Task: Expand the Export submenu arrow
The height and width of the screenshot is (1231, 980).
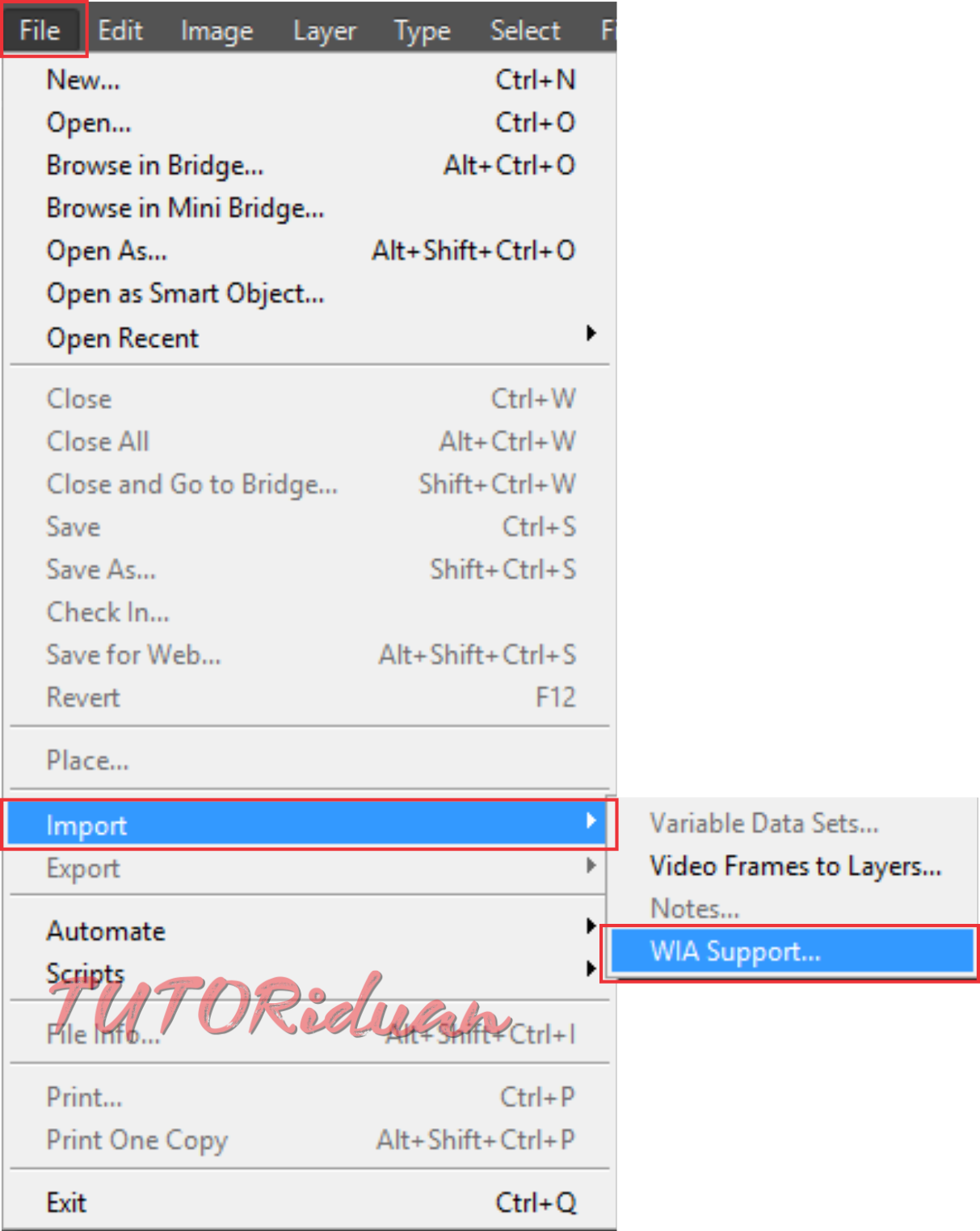Action: [591, 866]
